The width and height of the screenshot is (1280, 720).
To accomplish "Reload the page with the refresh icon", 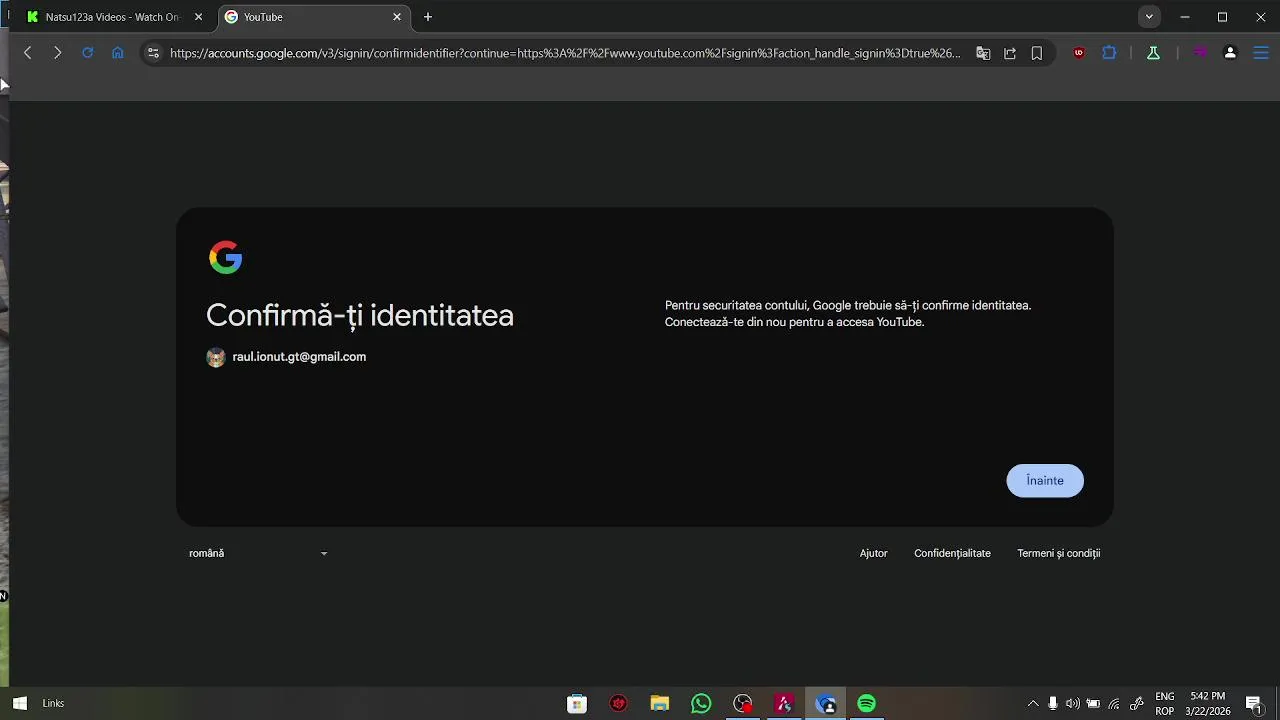I will point(87,53).
